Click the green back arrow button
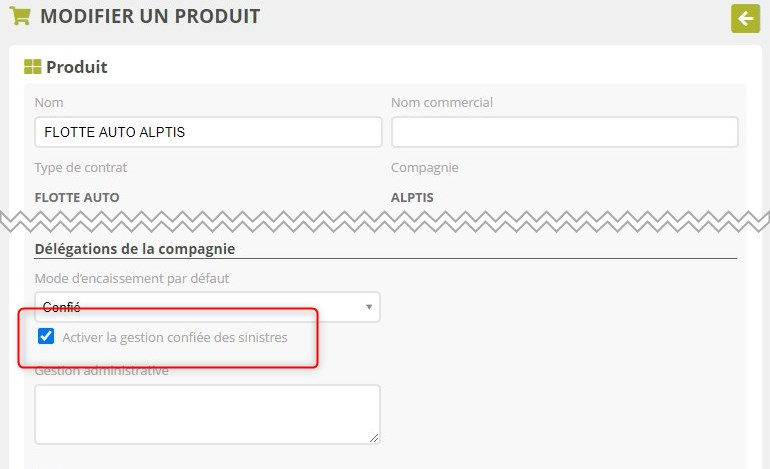The height and width of the screenshot is (469, 770). pyautogui.click(x=744, y=18)
